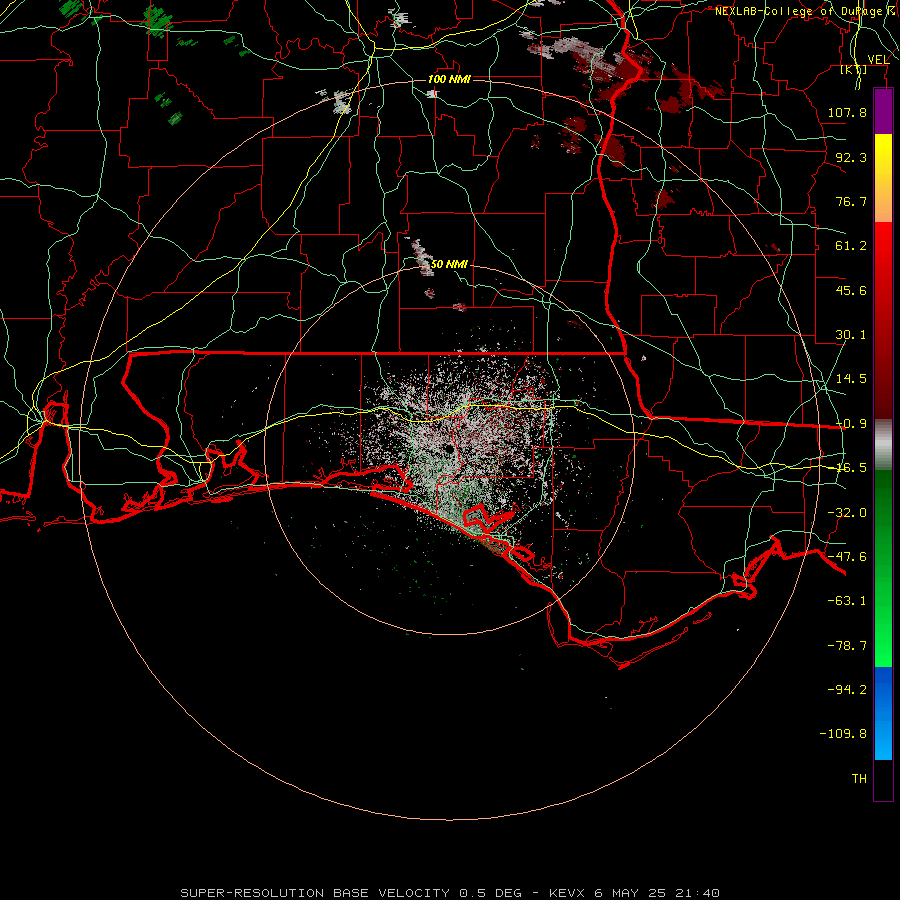Click the "[KT]" units label
This screenshot has height=900, width=900.
854,69
